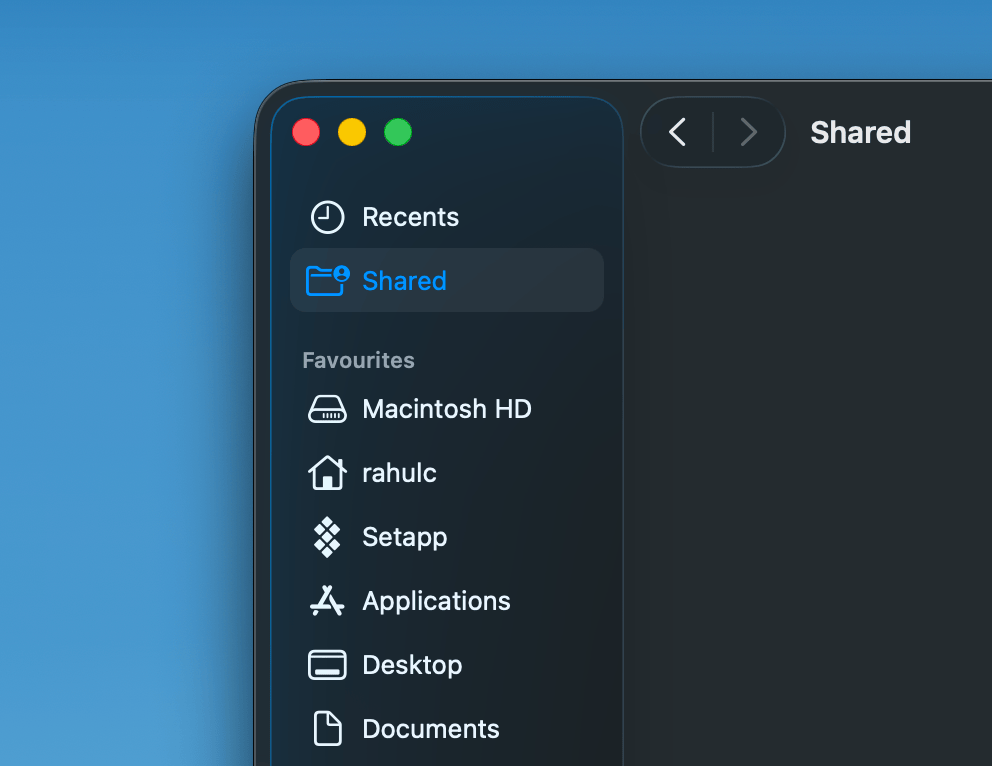Open Recents in the sidebar
This screenshot has height=766, width=992.
(x=410, y=217)
